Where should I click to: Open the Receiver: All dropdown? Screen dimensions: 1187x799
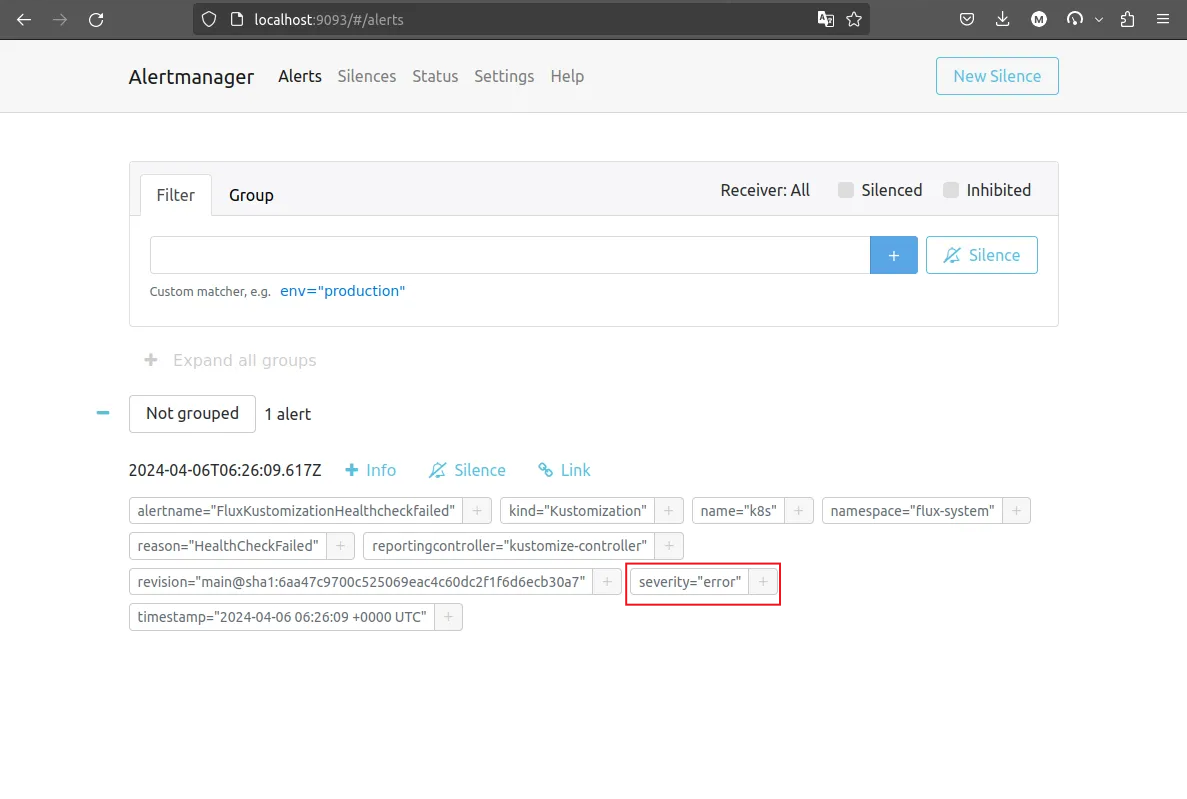click(765, 190)
